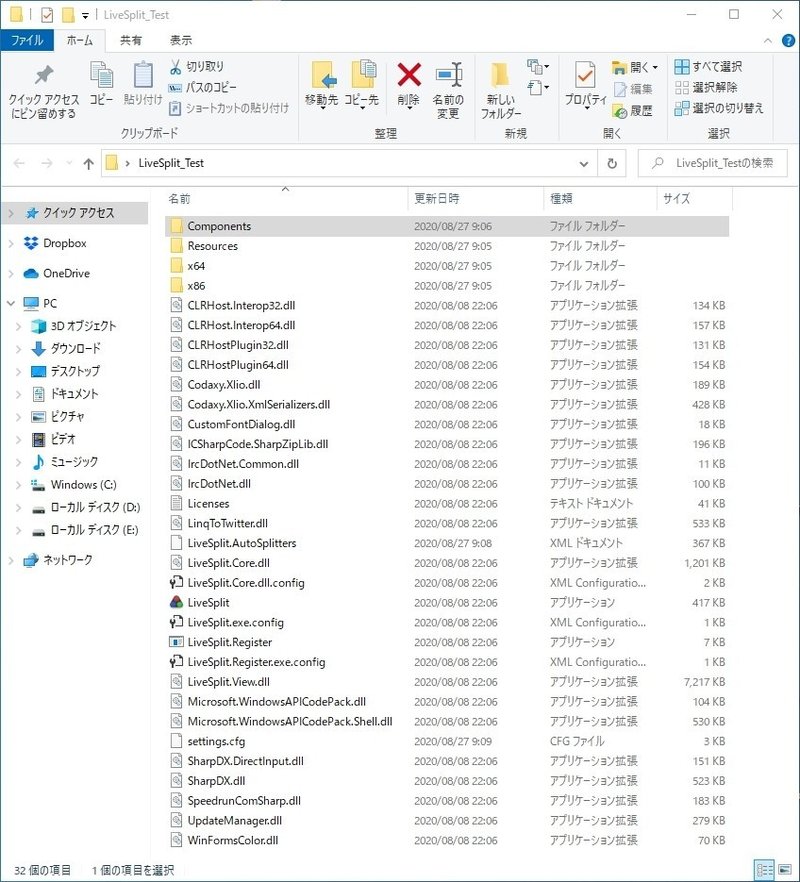Select the LiveSplit.Register application icon

click(176, 642)
